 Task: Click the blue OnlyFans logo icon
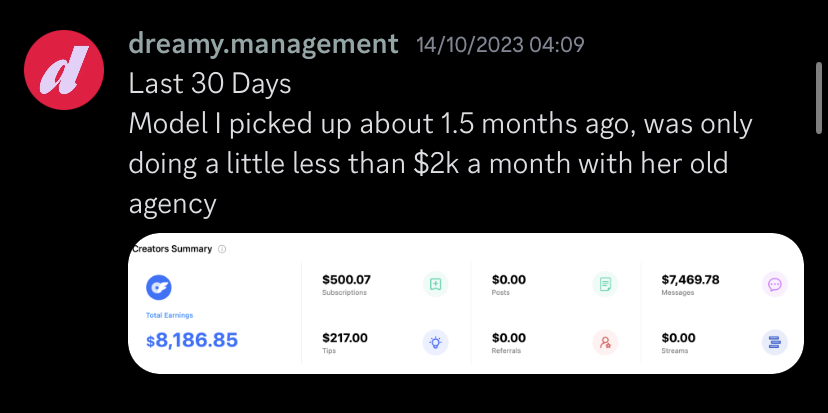(158, 287)
